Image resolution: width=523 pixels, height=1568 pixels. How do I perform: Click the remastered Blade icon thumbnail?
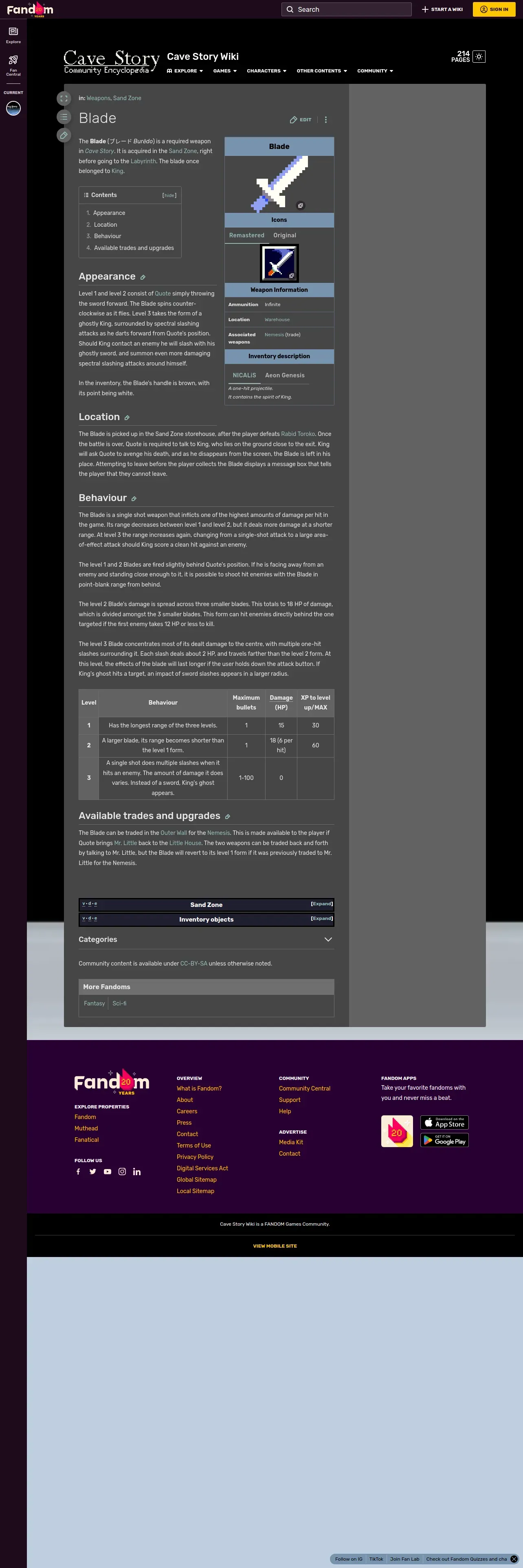(279, 263)
